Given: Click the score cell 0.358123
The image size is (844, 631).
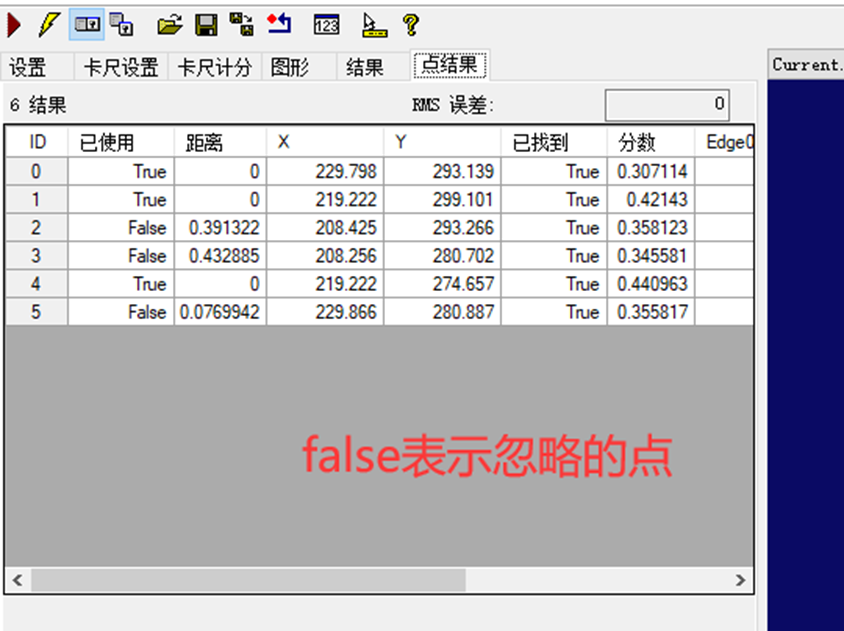Looking at the screenshot, I should 651,228.
